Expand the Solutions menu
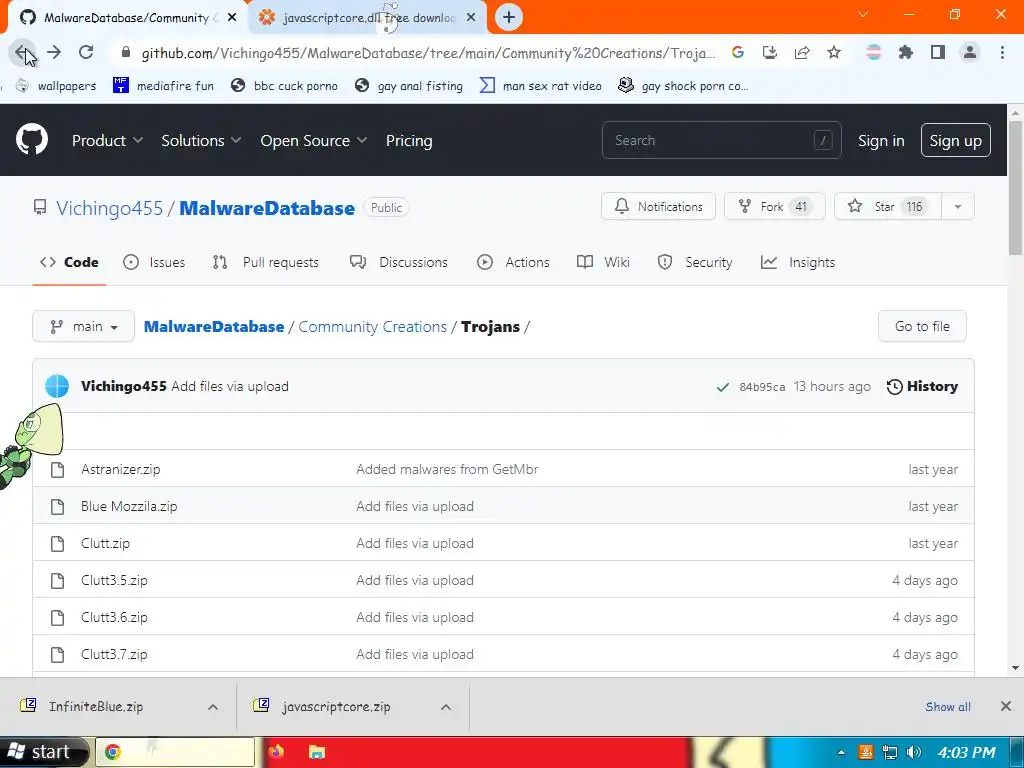Screen dimensions: 1024x768 [x=201, y=140]
